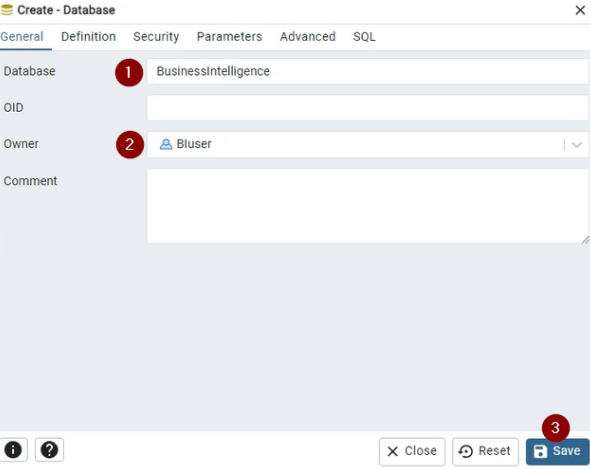Screen dimensions: 590x470
Task: Click the user icon beside Bluser
Action: click(x=166, y=144)
